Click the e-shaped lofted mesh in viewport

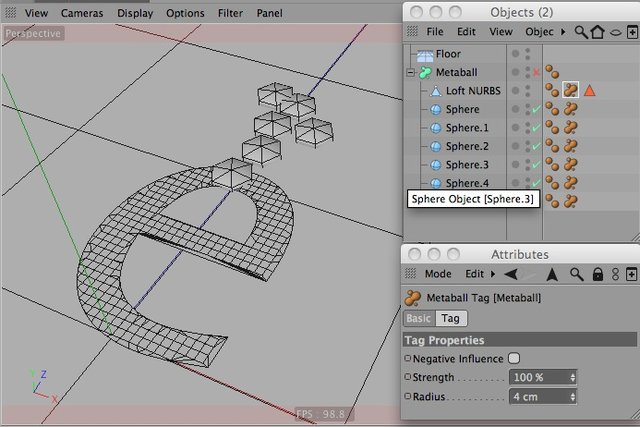[102, 265]
